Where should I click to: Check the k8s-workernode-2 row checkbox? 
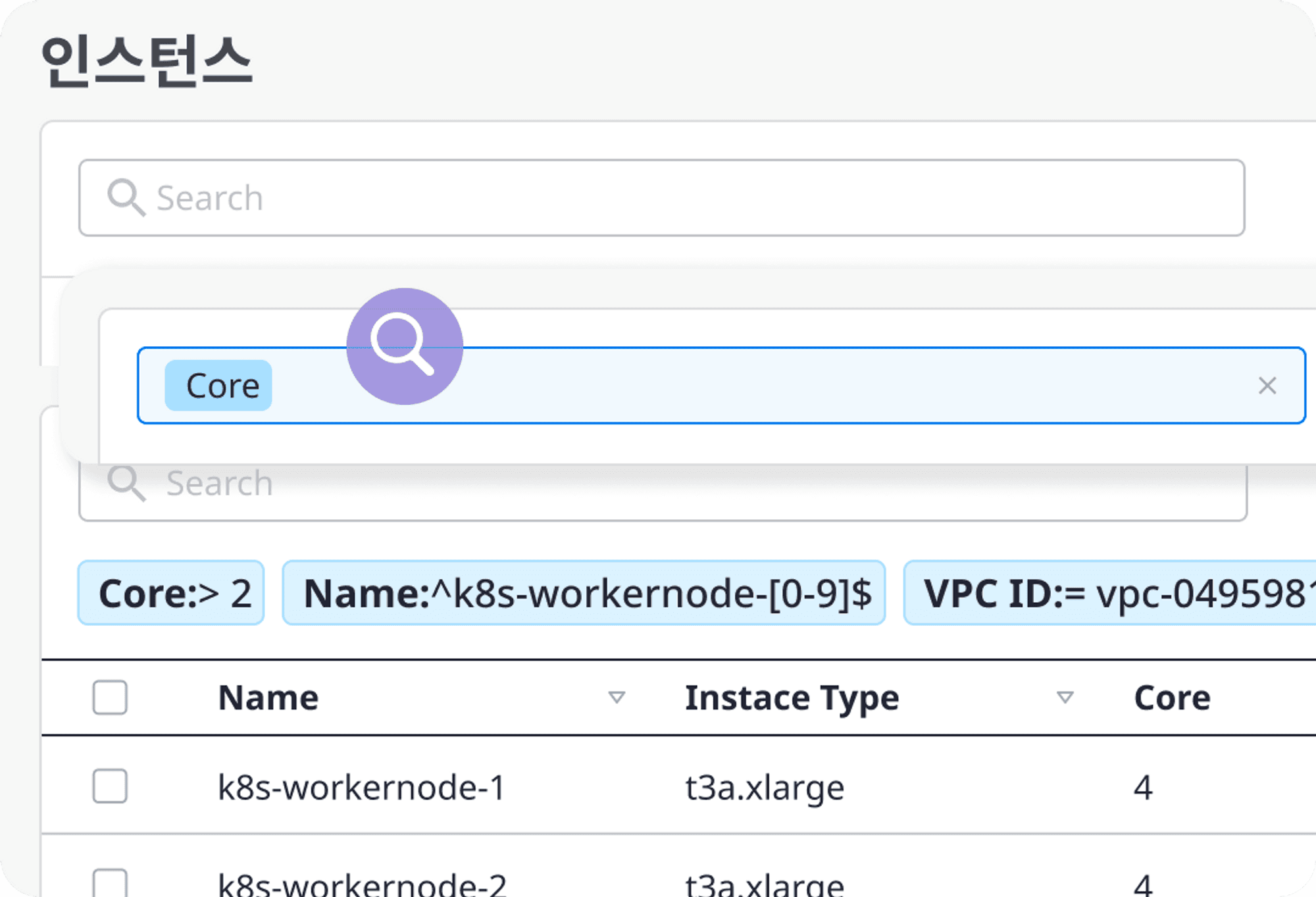coord(110,883)
